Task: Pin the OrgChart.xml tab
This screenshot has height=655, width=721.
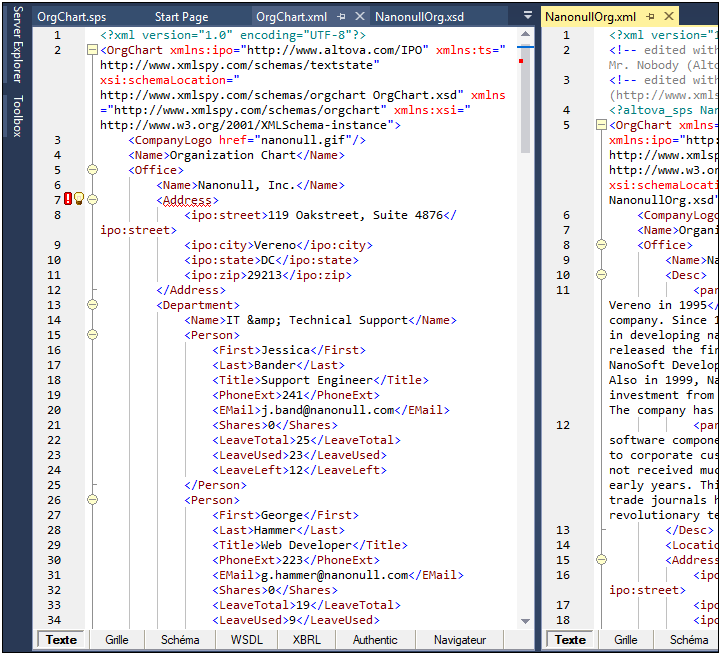Action: point(342,17)
